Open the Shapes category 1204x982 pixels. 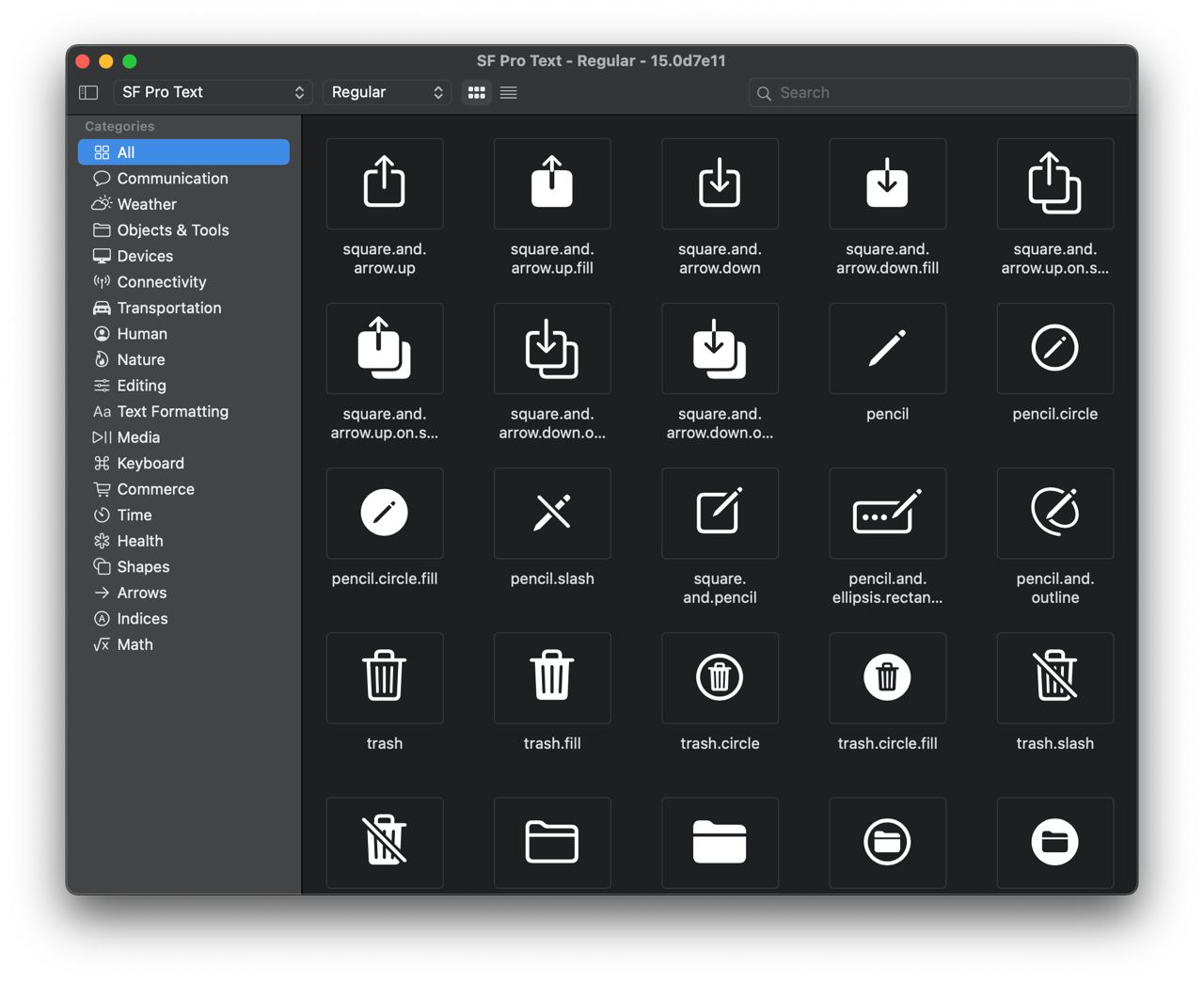coord(183,566)
